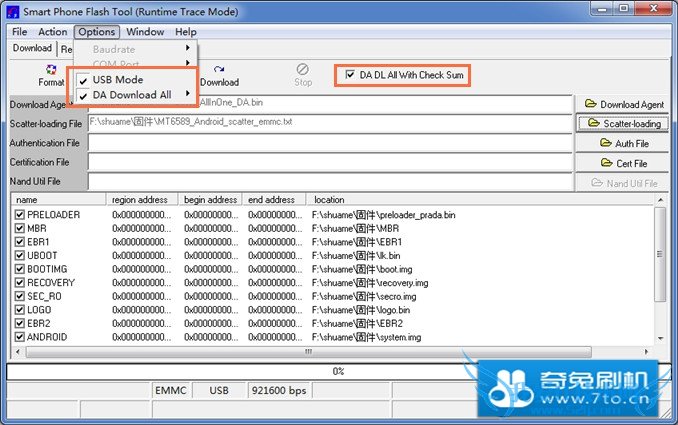Click the Smart Phone Flash Tool title icon
Viewport: 678px width, 425px height.
point(13,12)
